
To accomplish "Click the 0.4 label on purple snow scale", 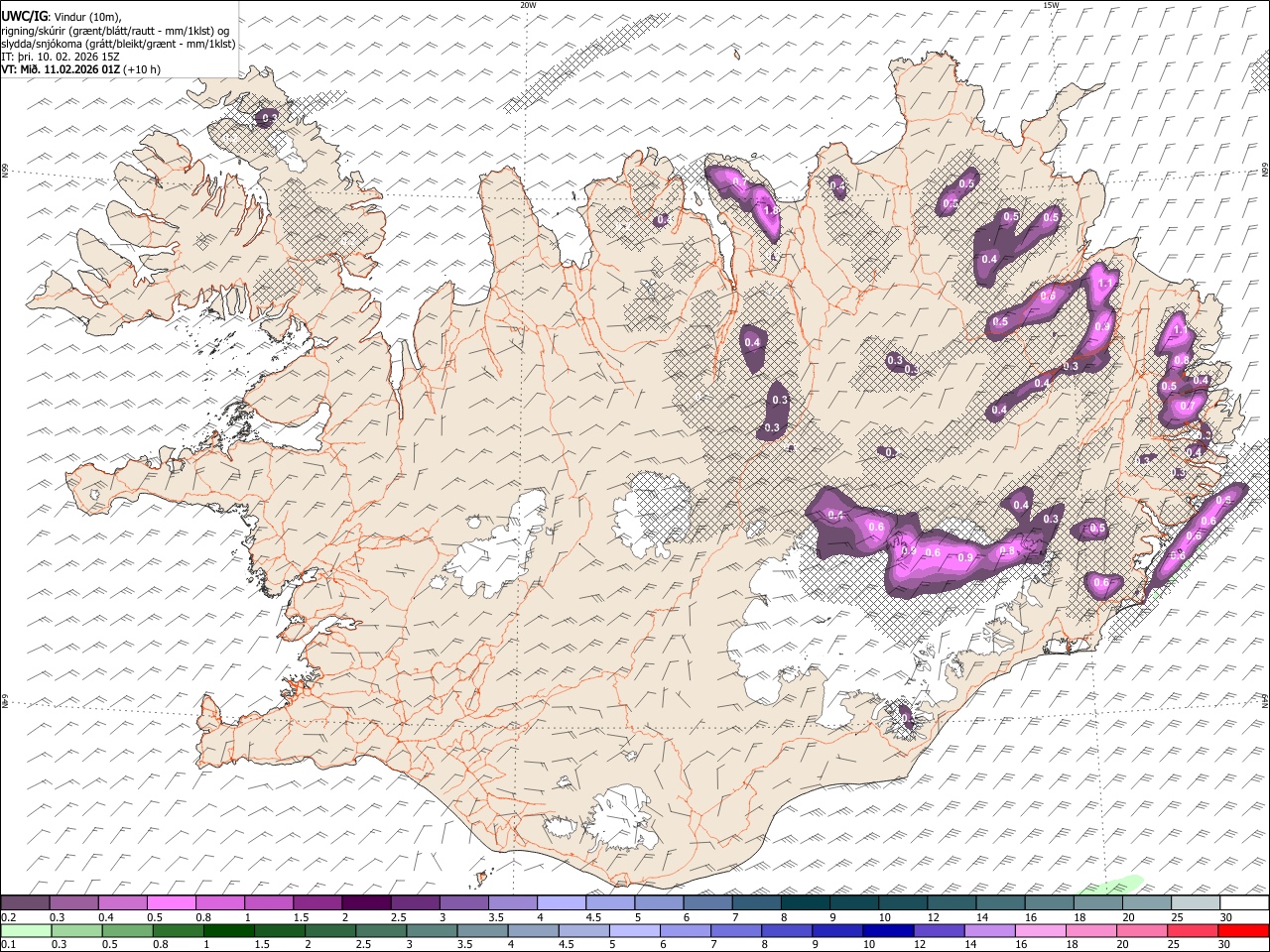I will pyautogui.click(x=106, y=917).
